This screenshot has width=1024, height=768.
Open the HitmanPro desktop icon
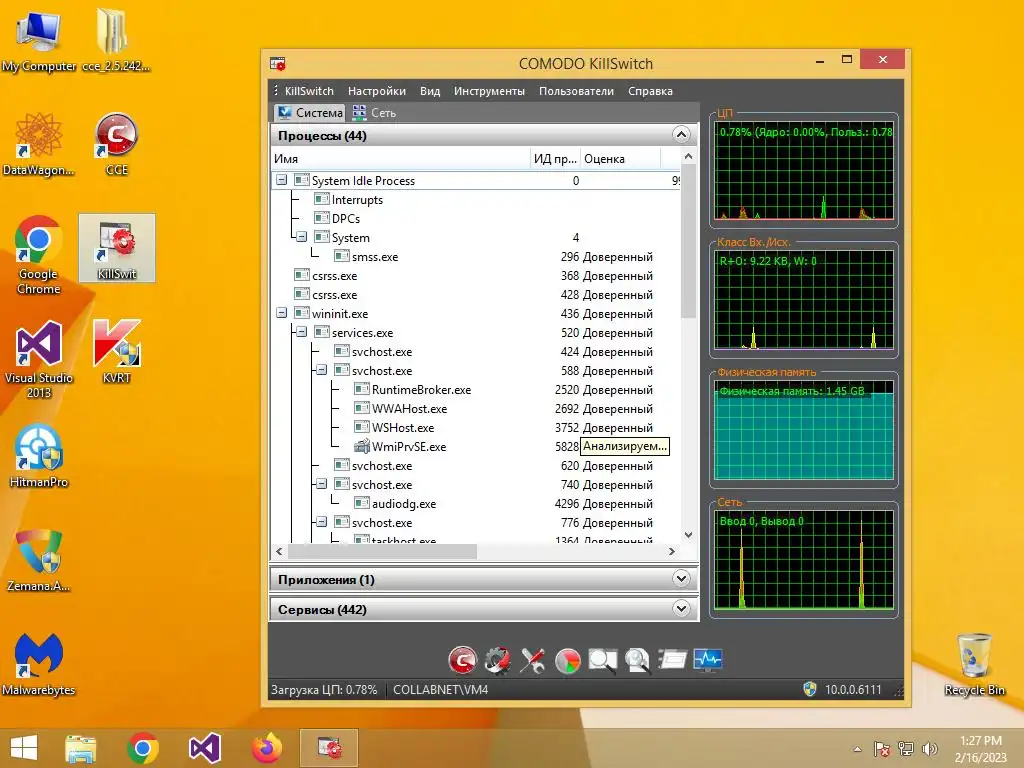(x=39, y=456)
